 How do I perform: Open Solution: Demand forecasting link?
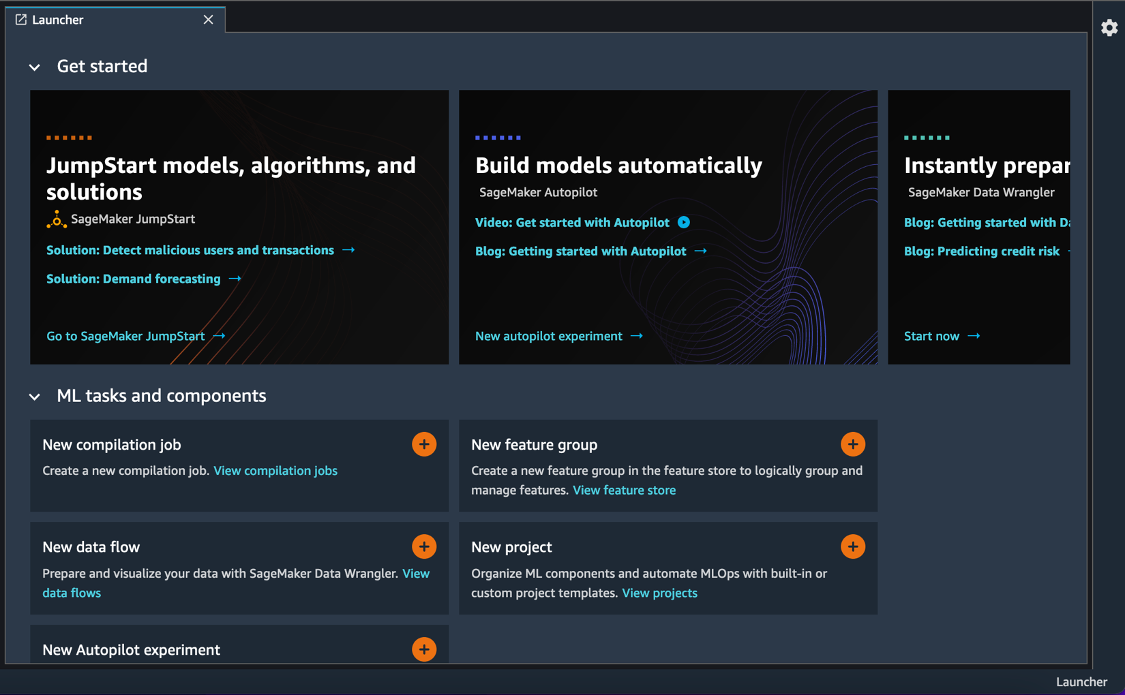[133, 279]
